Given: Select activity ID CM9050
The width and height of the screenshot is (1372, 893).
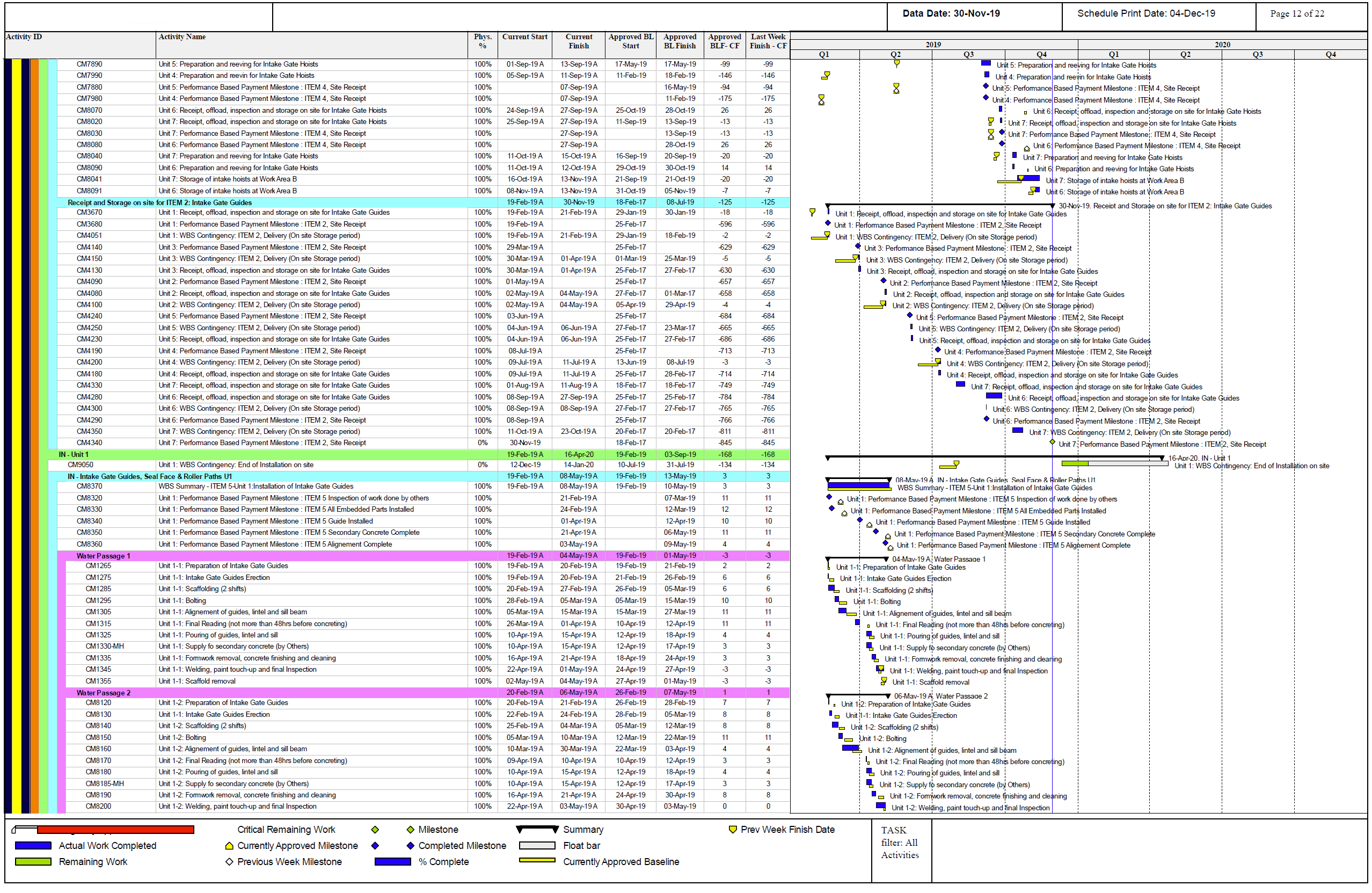Looking at the screenshot, I should click(80, 465).
